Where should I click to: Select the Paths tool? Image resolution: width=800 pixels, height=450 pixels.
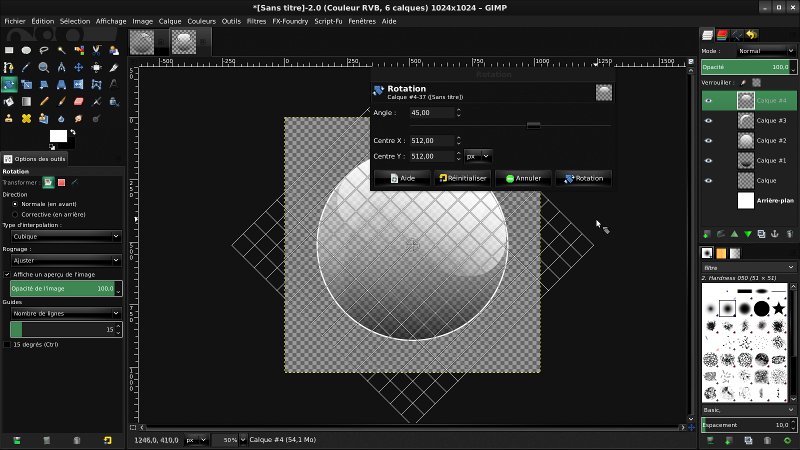click(x=9, y=67)
